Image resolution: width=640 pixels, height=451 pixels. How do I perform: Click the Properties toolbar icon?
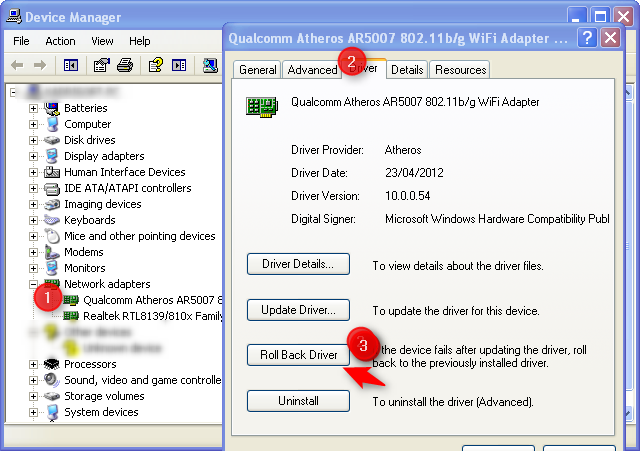click(x=101, y=66)
